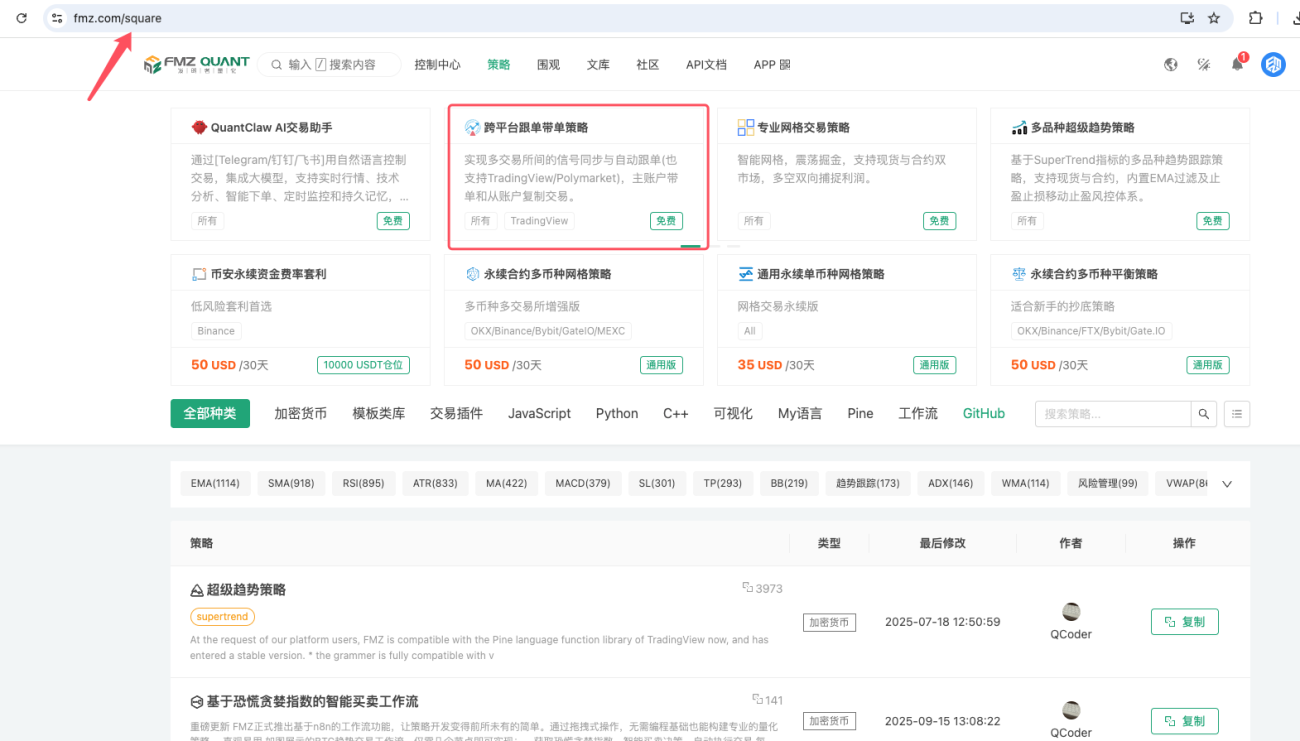Bookmark this page with the star icon

tap(1214, 18)
